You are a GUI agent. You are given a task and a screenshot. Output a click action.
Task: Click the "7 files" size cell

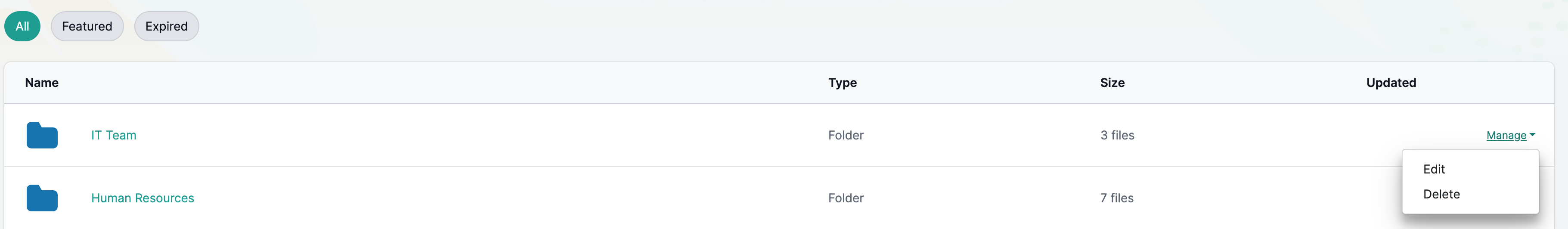pyautogui.click(x=1116, y=198)
